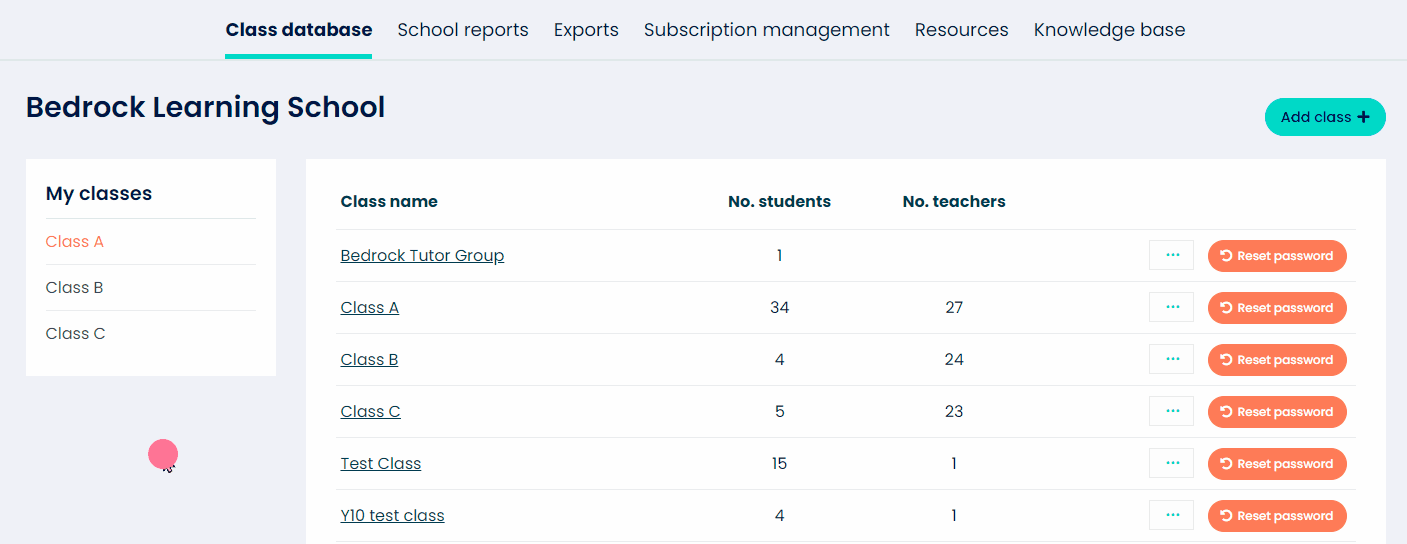The image size is (1407, 544).
Task: Select Class B in My classes sidebar
Action: (74, 288)
